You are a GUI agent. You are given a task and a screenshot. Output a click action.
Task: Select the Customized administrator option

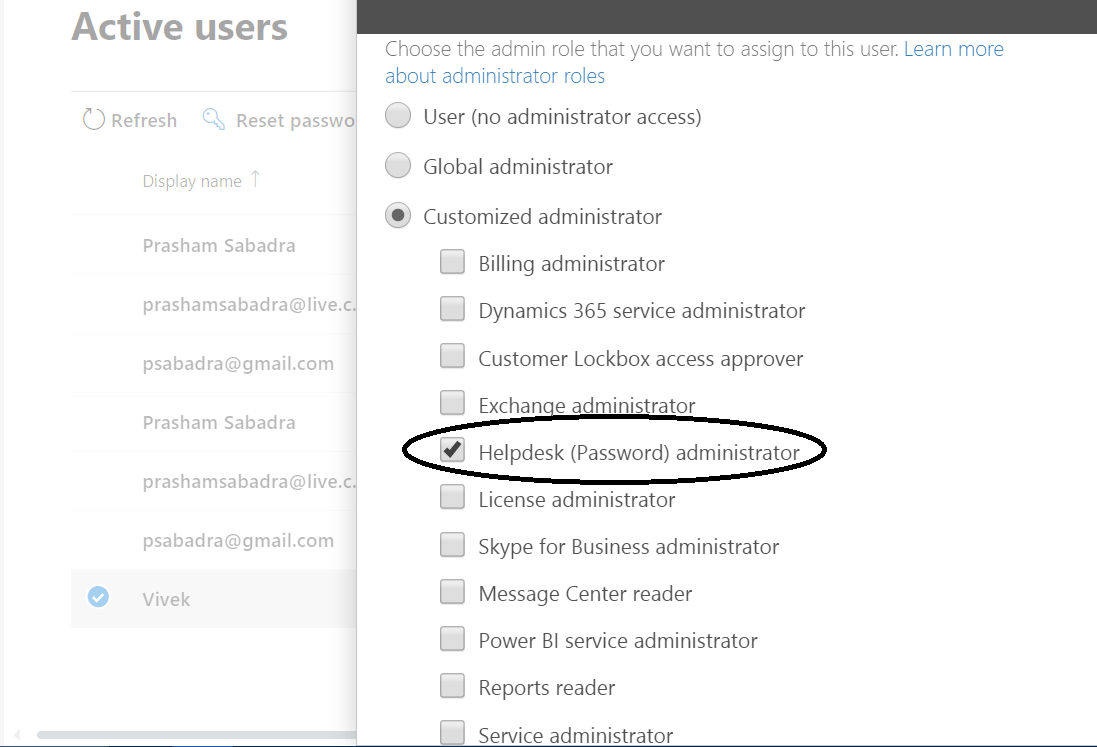click(x=398, y=215)
